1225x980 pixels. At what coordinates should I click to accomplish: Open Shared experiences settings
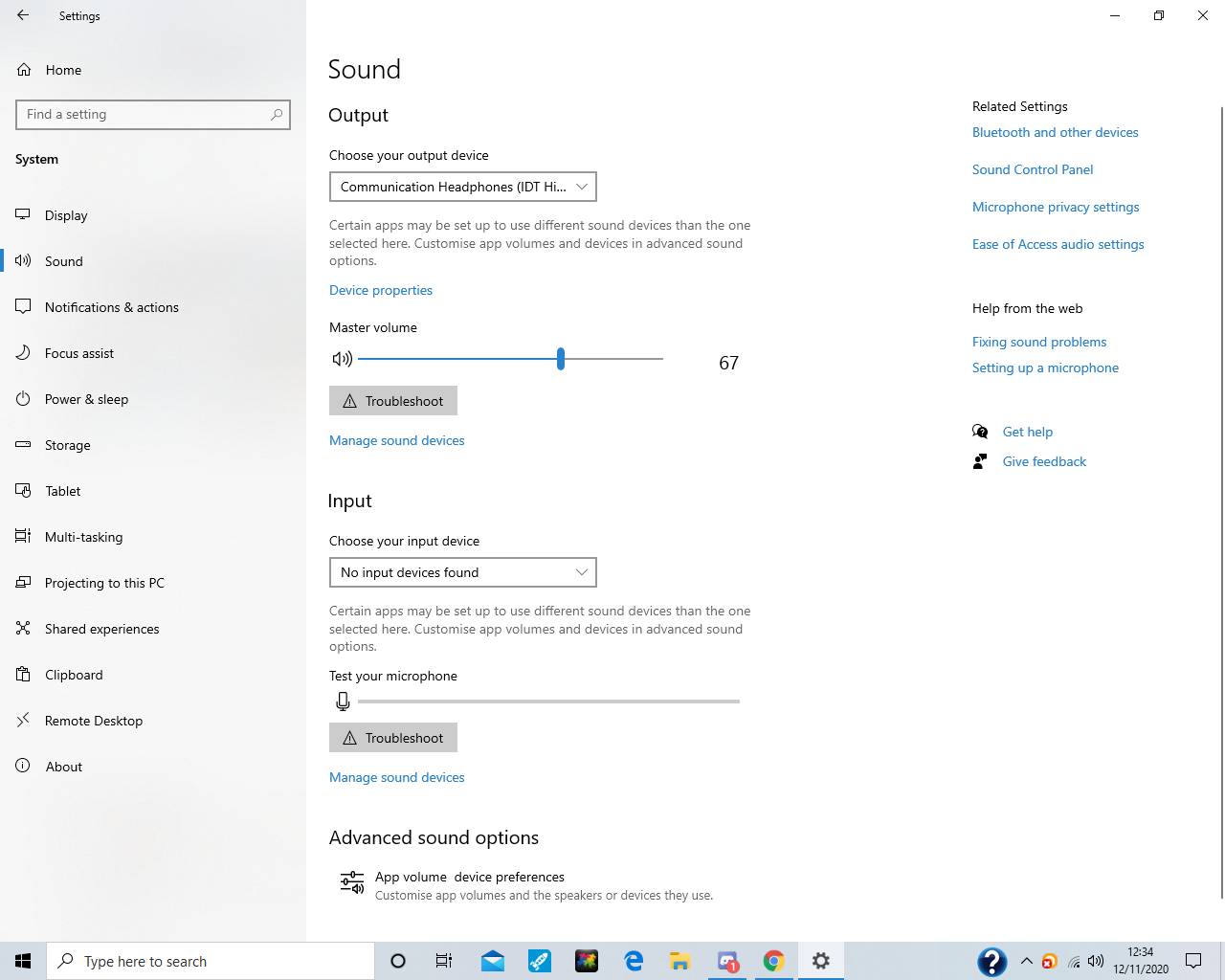(153, 629)
